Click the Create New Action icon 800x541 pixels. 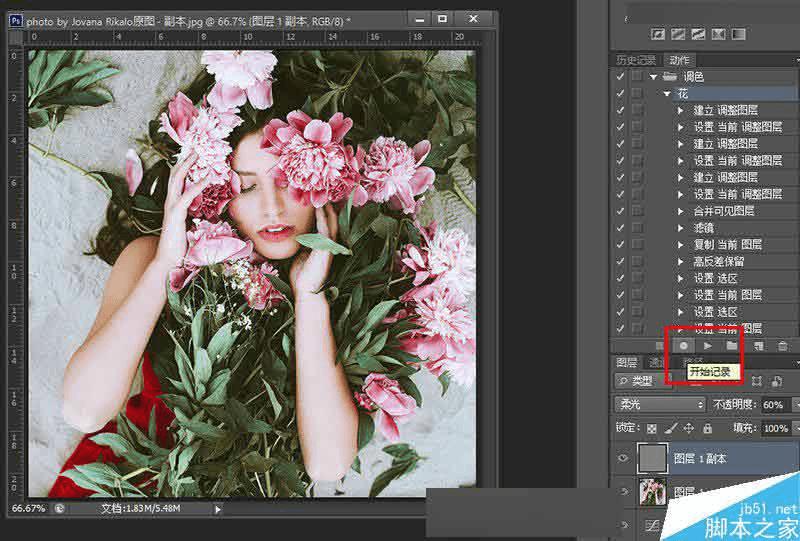coord(757,346)
